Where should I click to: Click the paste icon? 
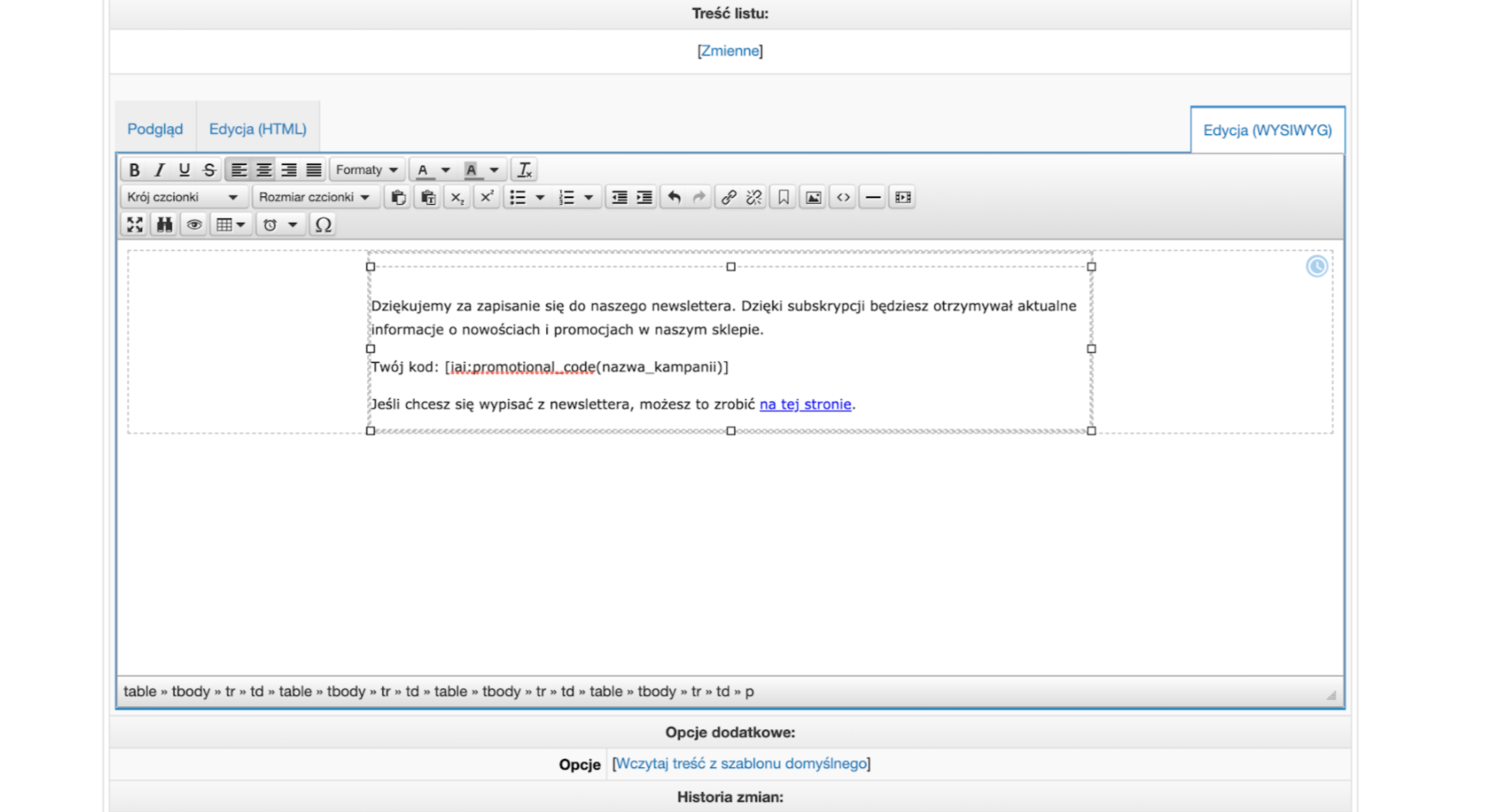pos(399,197)
